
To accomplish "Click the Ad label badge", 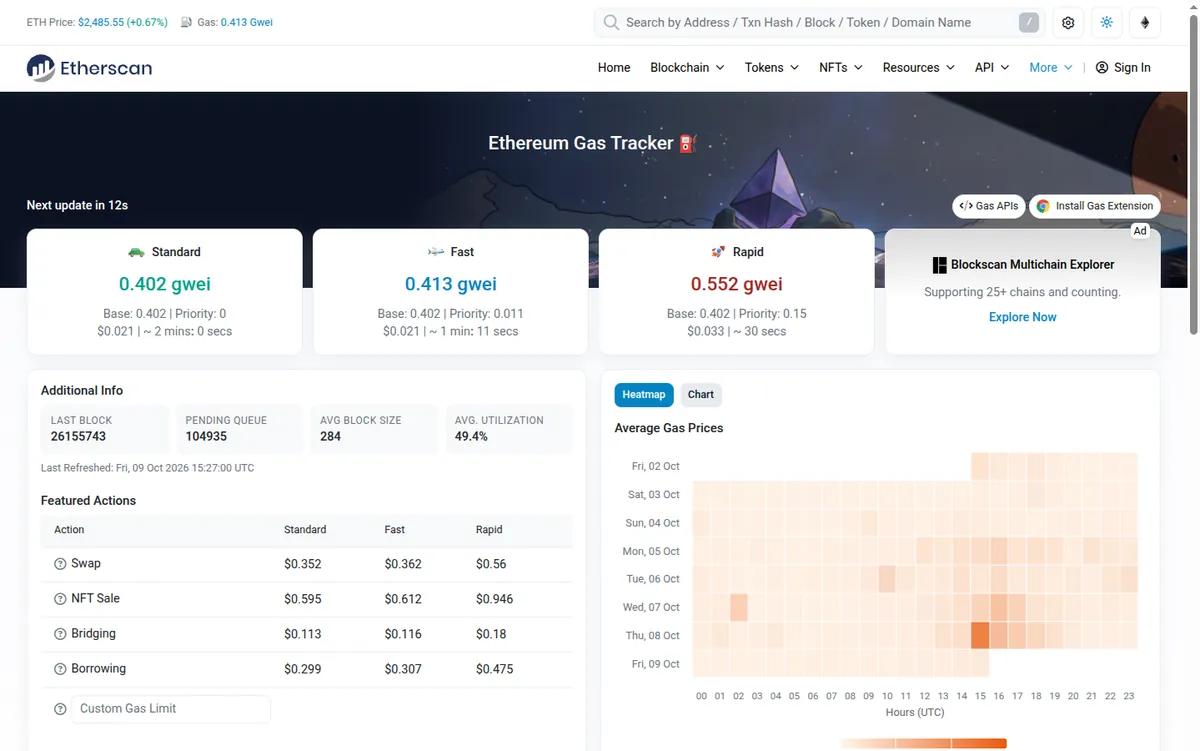I will tap(1139, 231).
